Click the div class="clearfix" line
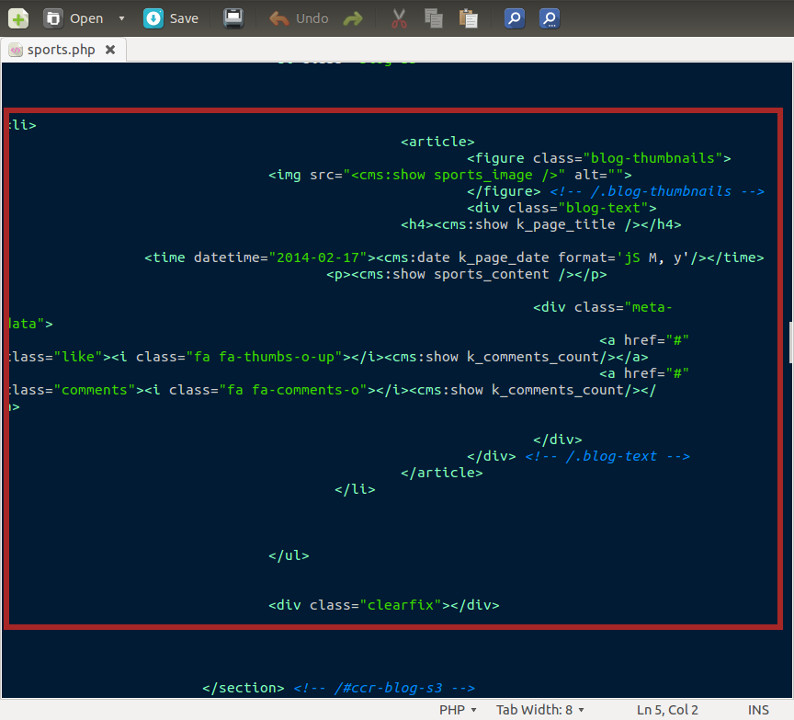This screenshot has height=720, width=794. 383,605
